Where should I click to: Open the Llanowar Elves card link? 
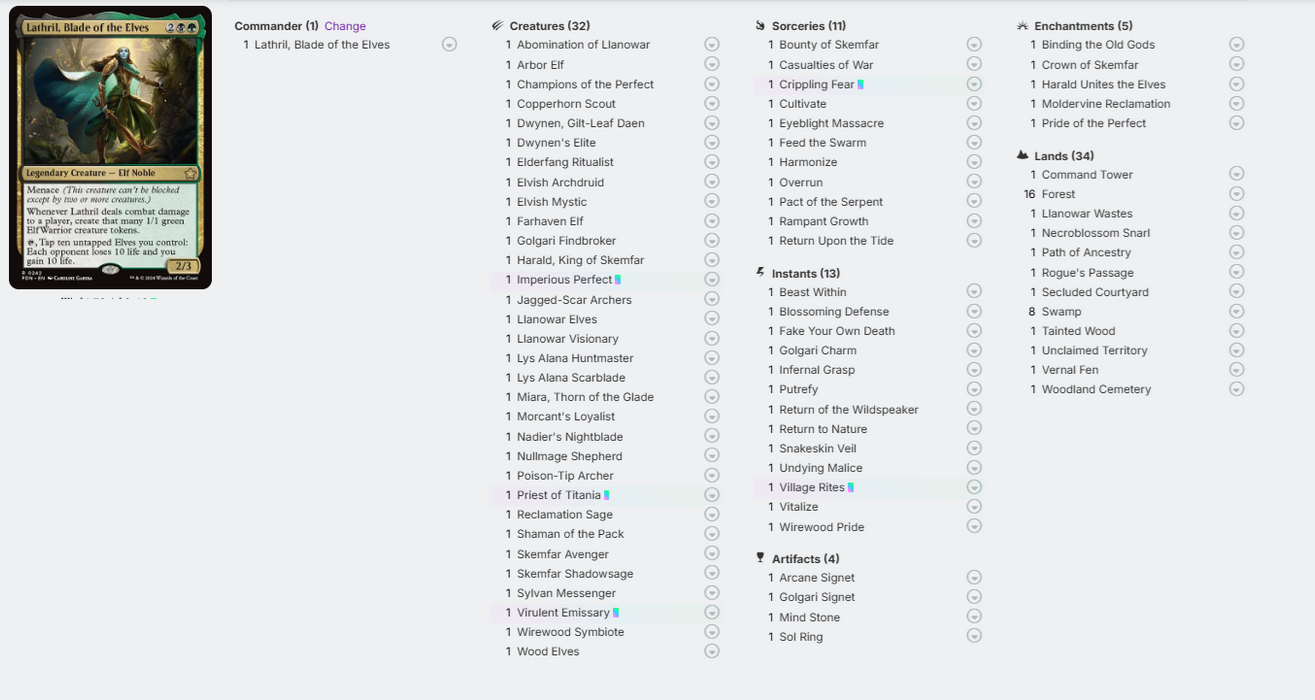tap(557, 319)
